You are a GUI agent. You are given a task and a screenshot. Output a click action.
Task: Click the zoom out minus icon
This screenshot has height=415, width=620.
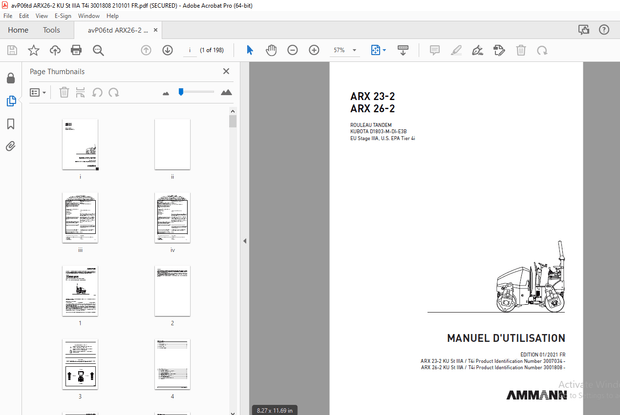(x=292, y=50)
